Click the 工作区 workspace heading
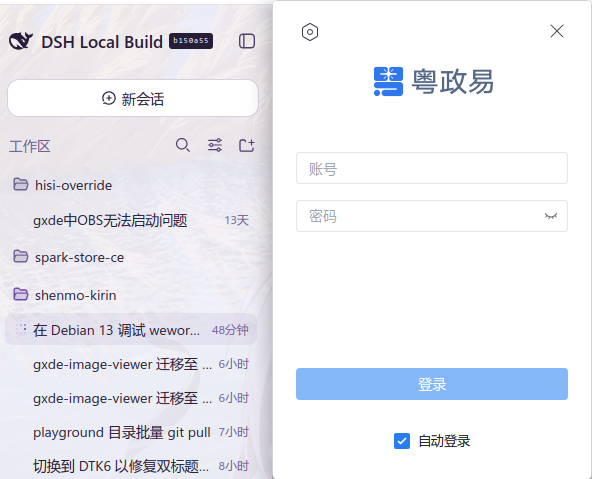This screenshot has width=592, height=479. point(30,146)
